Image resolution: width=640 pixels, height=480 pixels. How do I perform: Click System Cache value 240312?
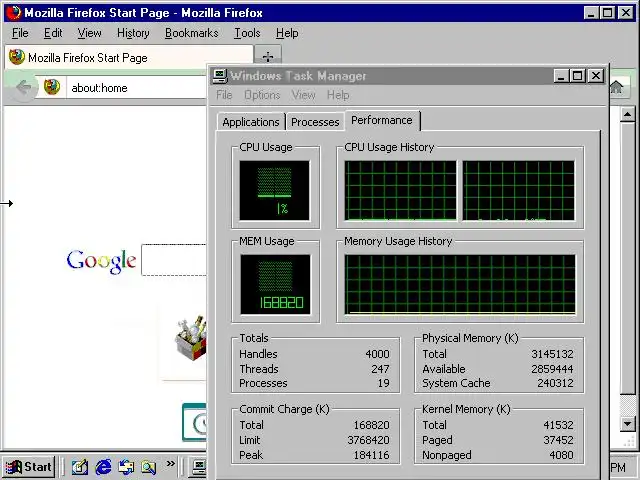tap(555, 383)
